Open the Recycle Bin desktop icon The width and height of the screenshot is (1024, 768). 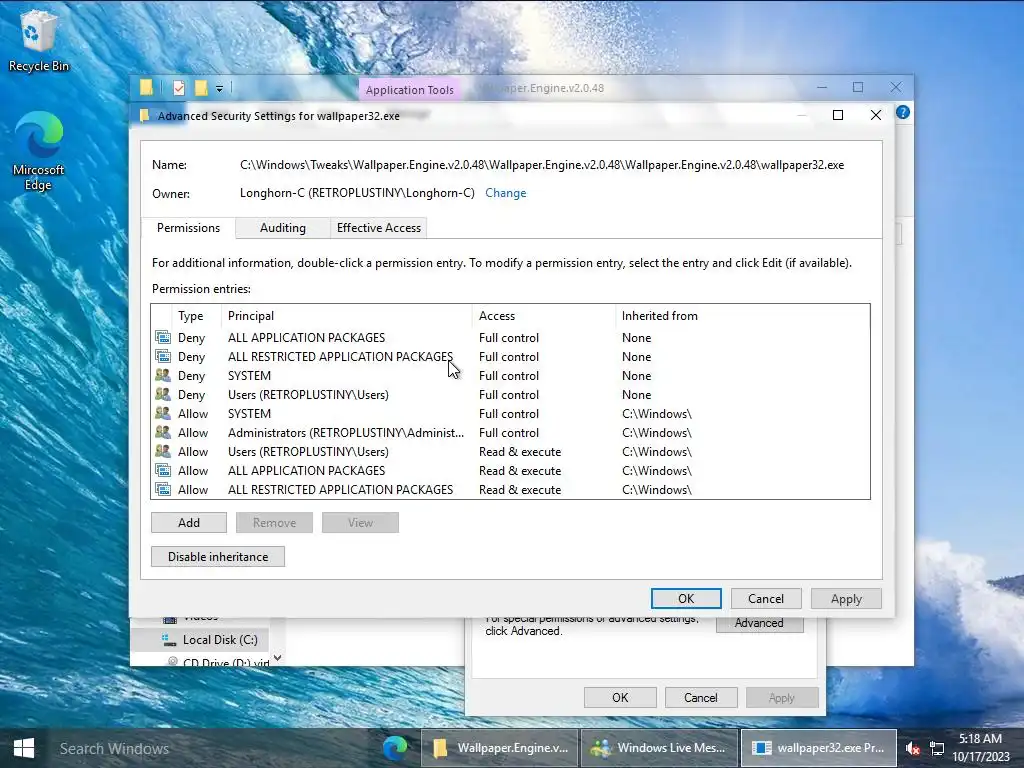(x=39, y=41)
